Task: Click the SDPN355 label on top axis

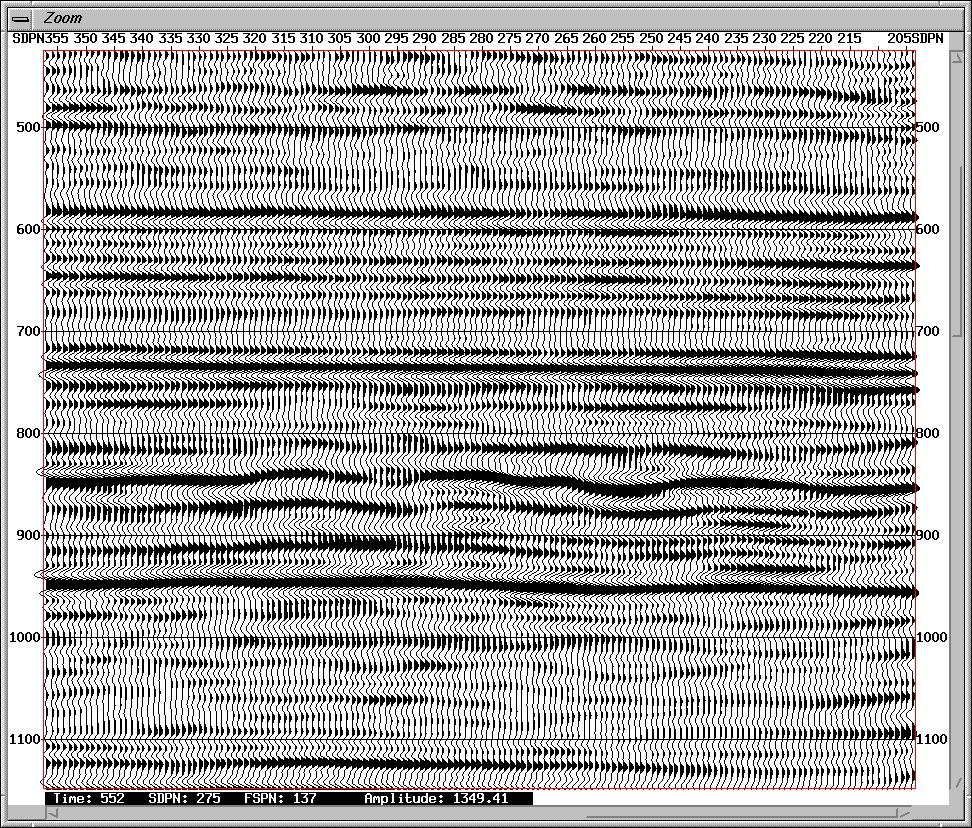Action: click(39, 38)
